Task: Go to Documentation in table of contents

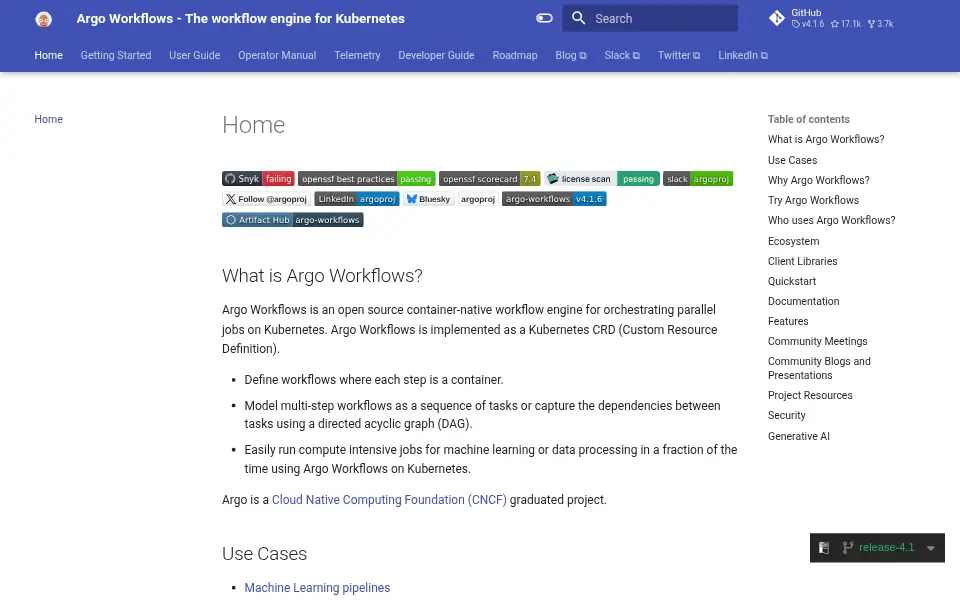Action: pyautogui.click(x=803, y=301)
